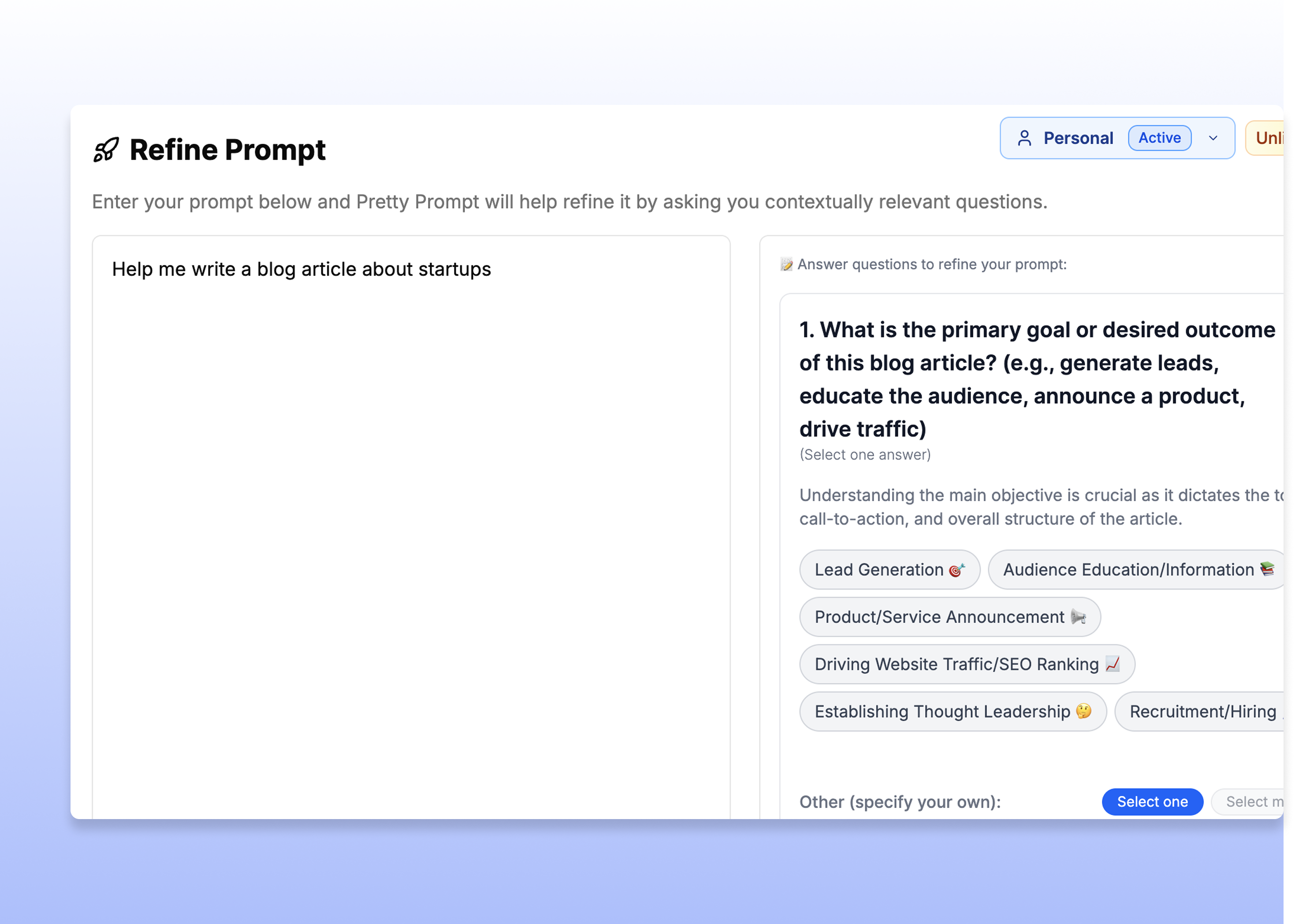Select Establishing Thought Leadership chip

(953, 711)
